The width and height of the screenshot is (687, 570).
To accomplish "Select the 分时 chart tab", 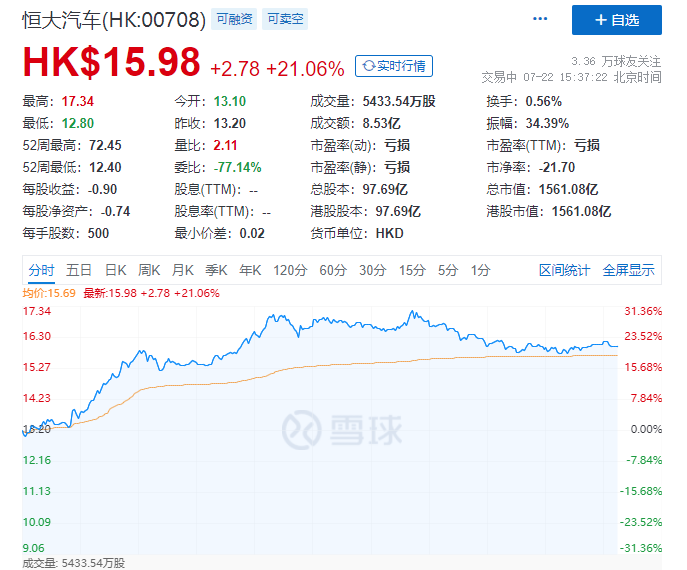I will 41,270.
